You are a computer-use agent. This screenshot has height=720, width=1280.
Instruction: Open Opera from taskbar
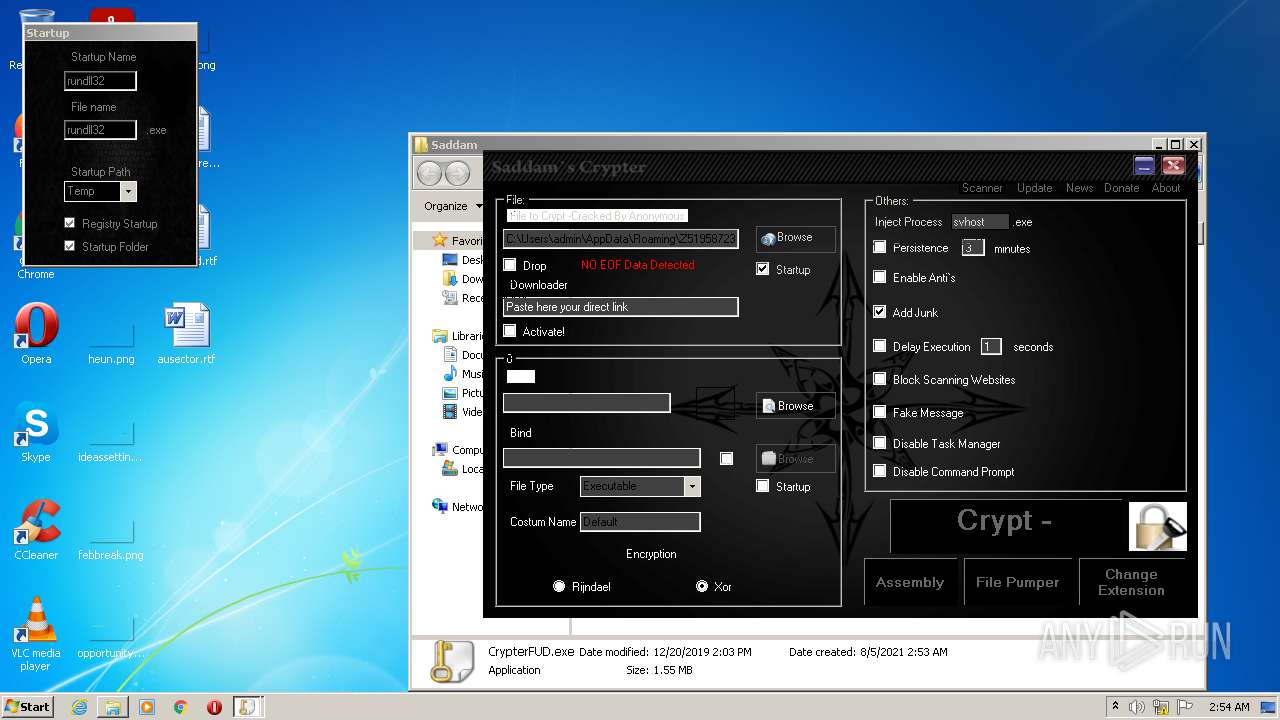(214, 707)
